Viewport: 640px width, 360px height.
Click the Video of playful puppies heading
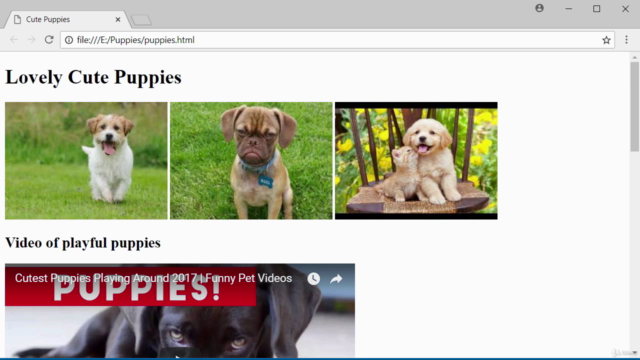(x=83, y=243)
